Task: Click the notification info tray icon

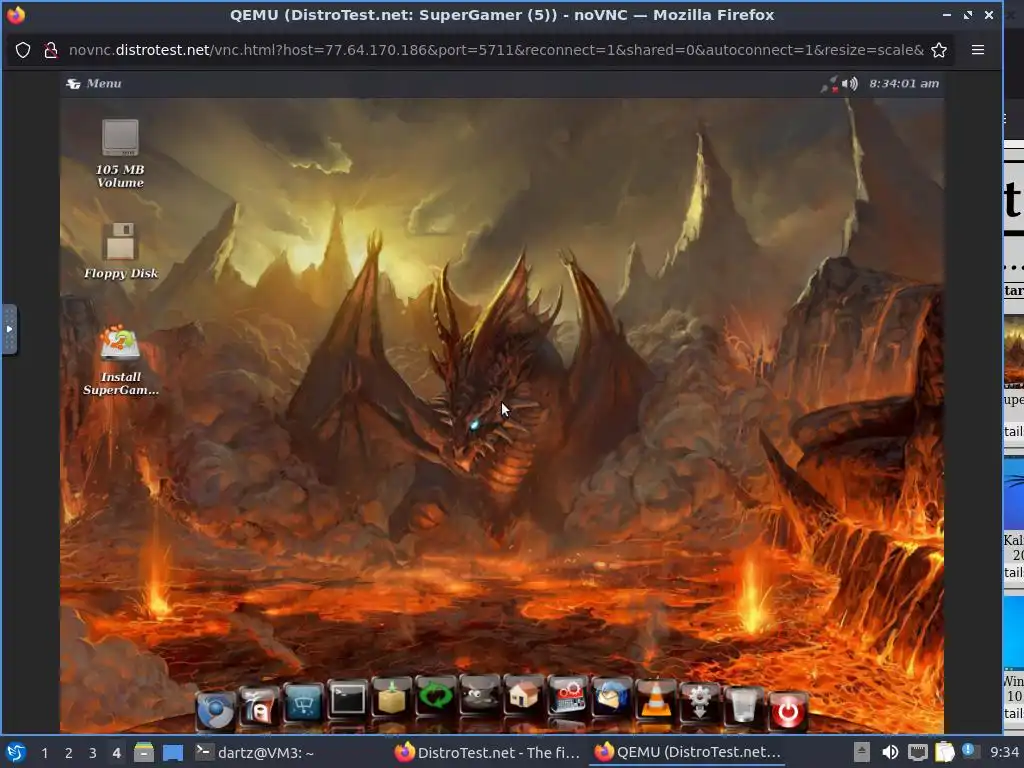Action: coord(969,751)
